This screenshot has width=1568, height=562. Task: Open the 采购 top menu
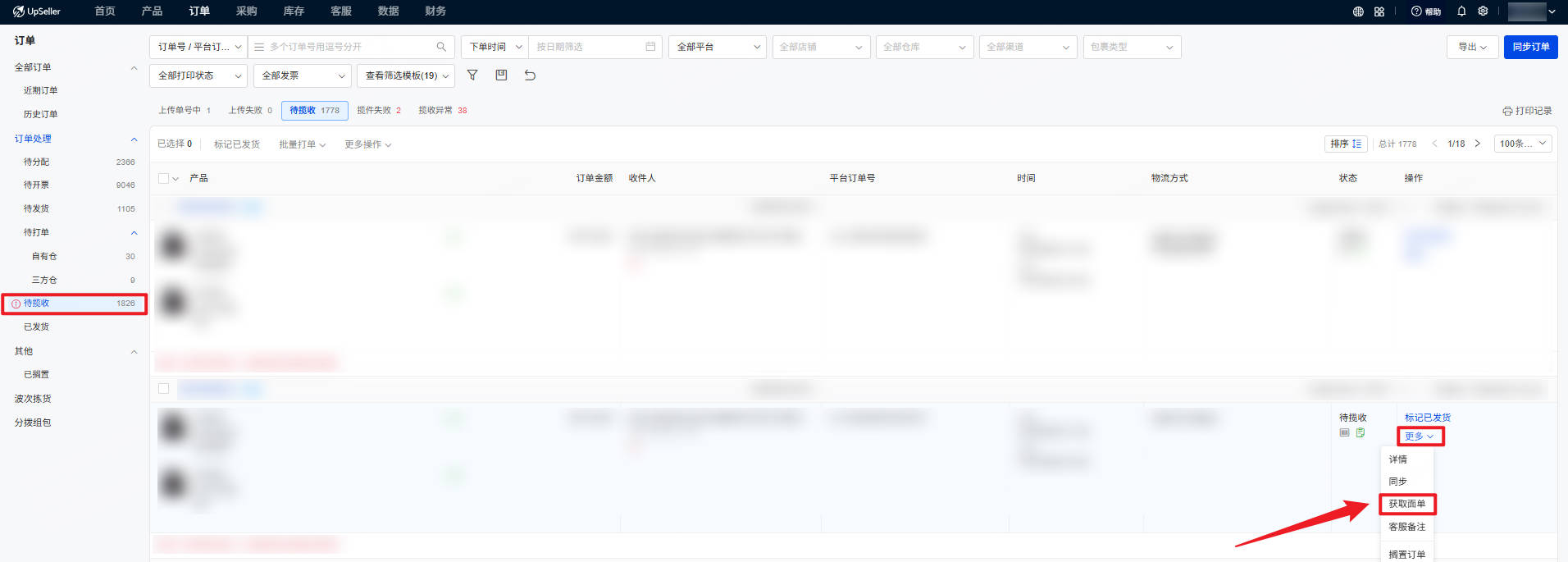(x=246, y=11)
